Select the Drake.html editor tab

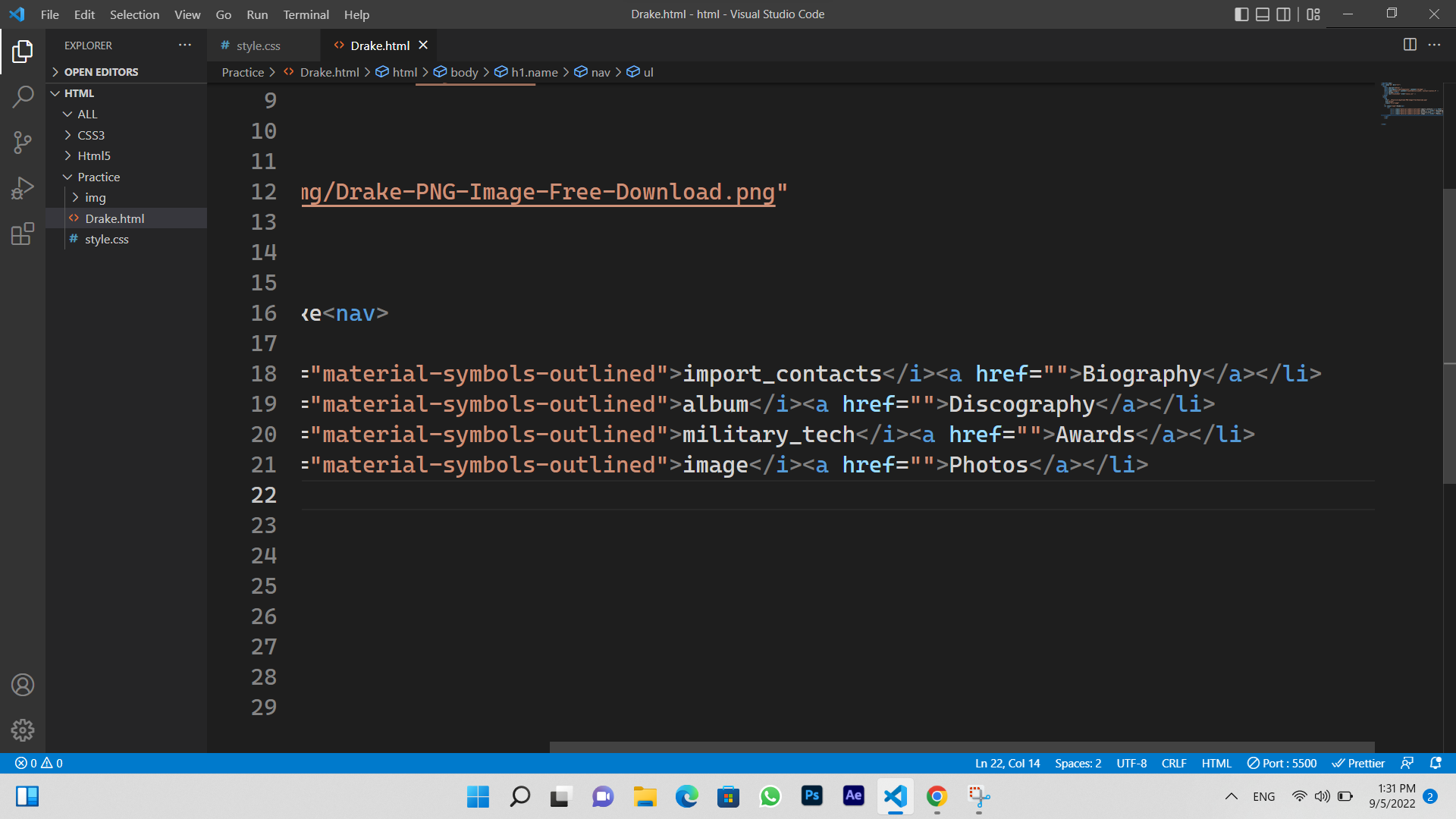(x=380, y=45)
